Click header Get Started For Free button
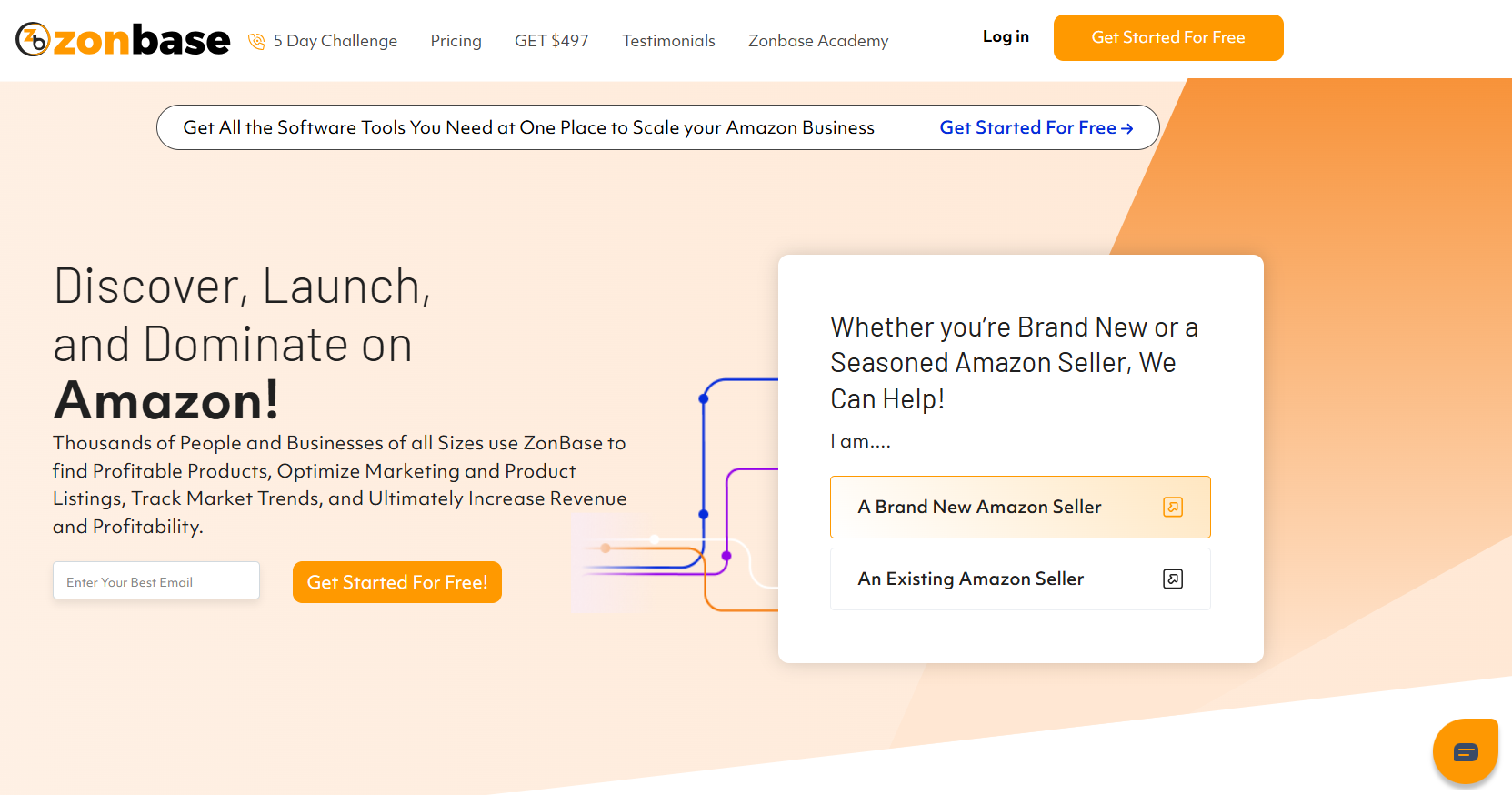 1168,37
